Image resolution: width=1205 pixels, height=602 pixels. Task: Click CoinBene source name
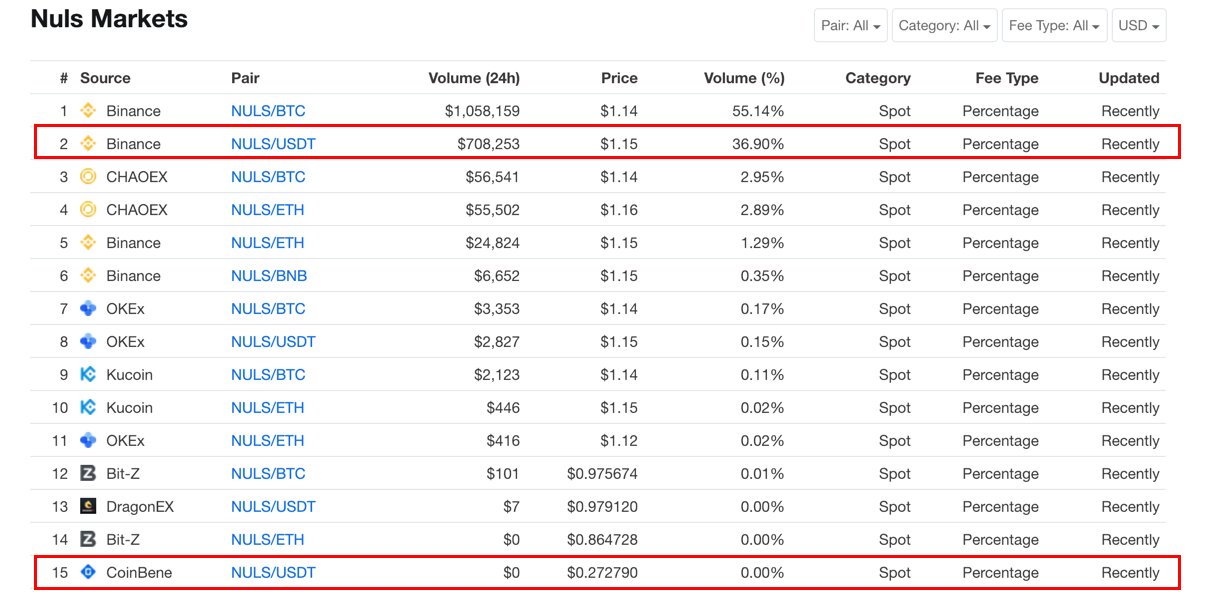click(x=139, y=573)
